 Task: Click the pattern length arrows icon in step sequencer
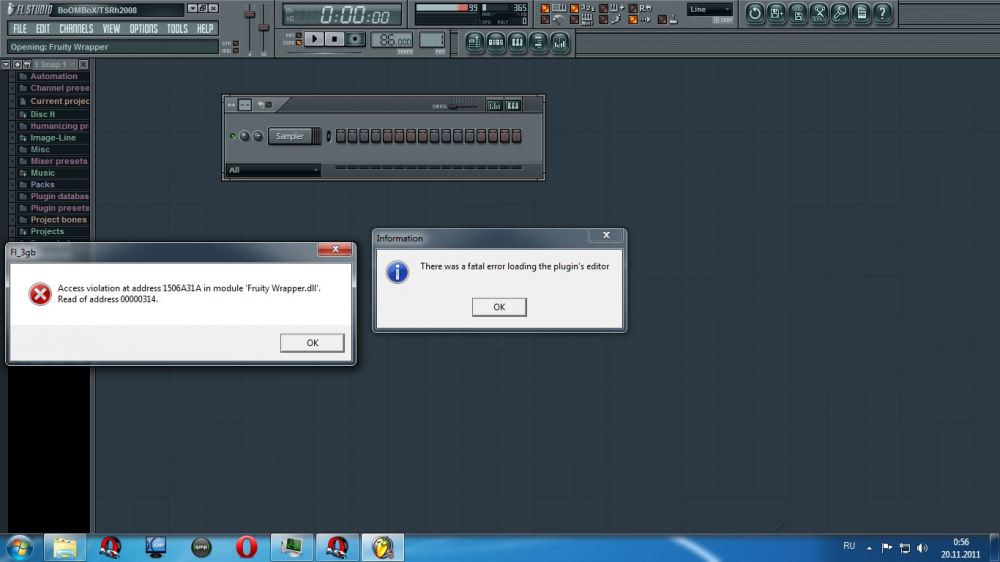point(232,105)
